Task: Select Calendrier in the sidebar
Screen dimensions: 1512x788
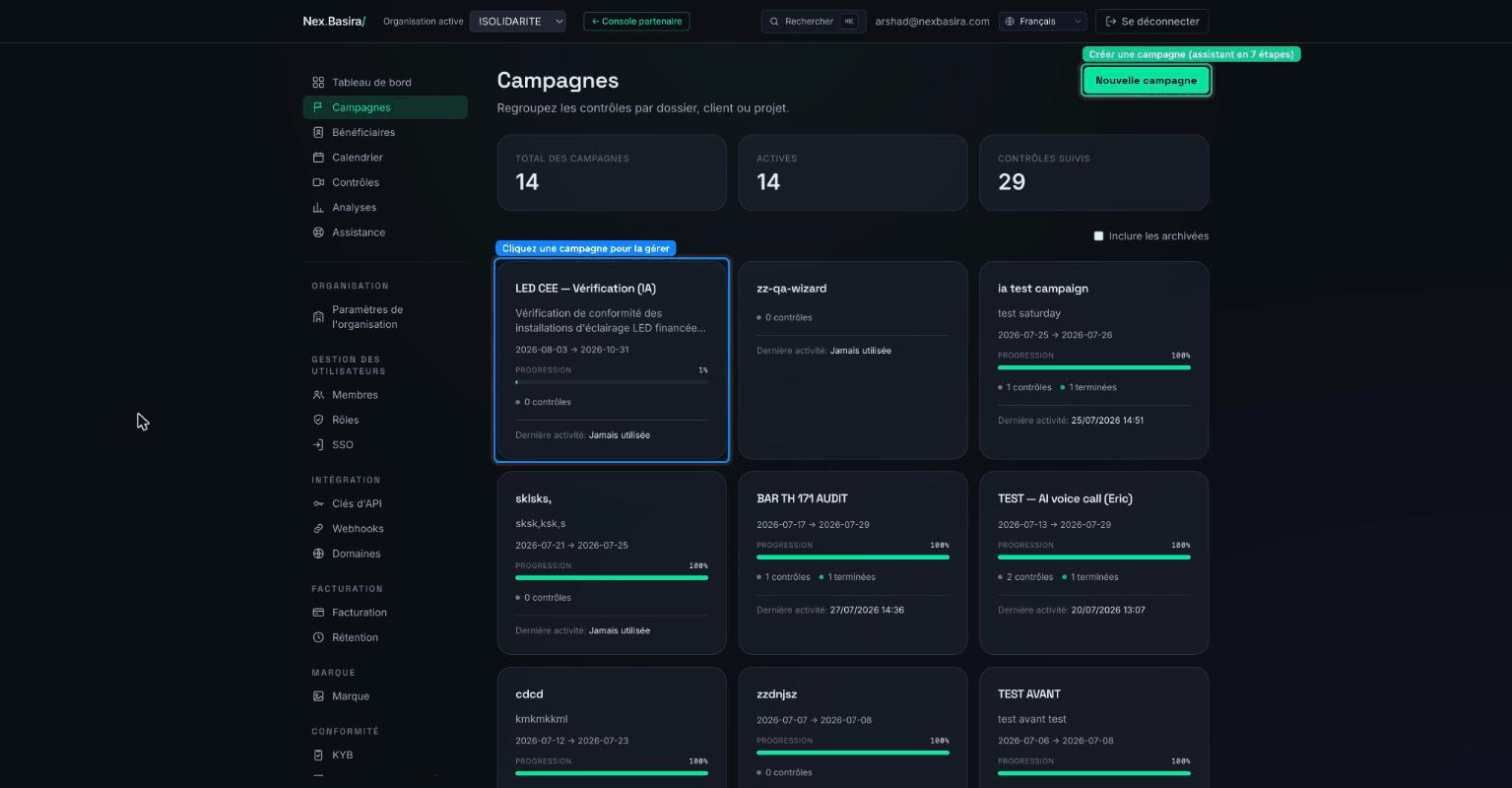Action: click(385, 158)
